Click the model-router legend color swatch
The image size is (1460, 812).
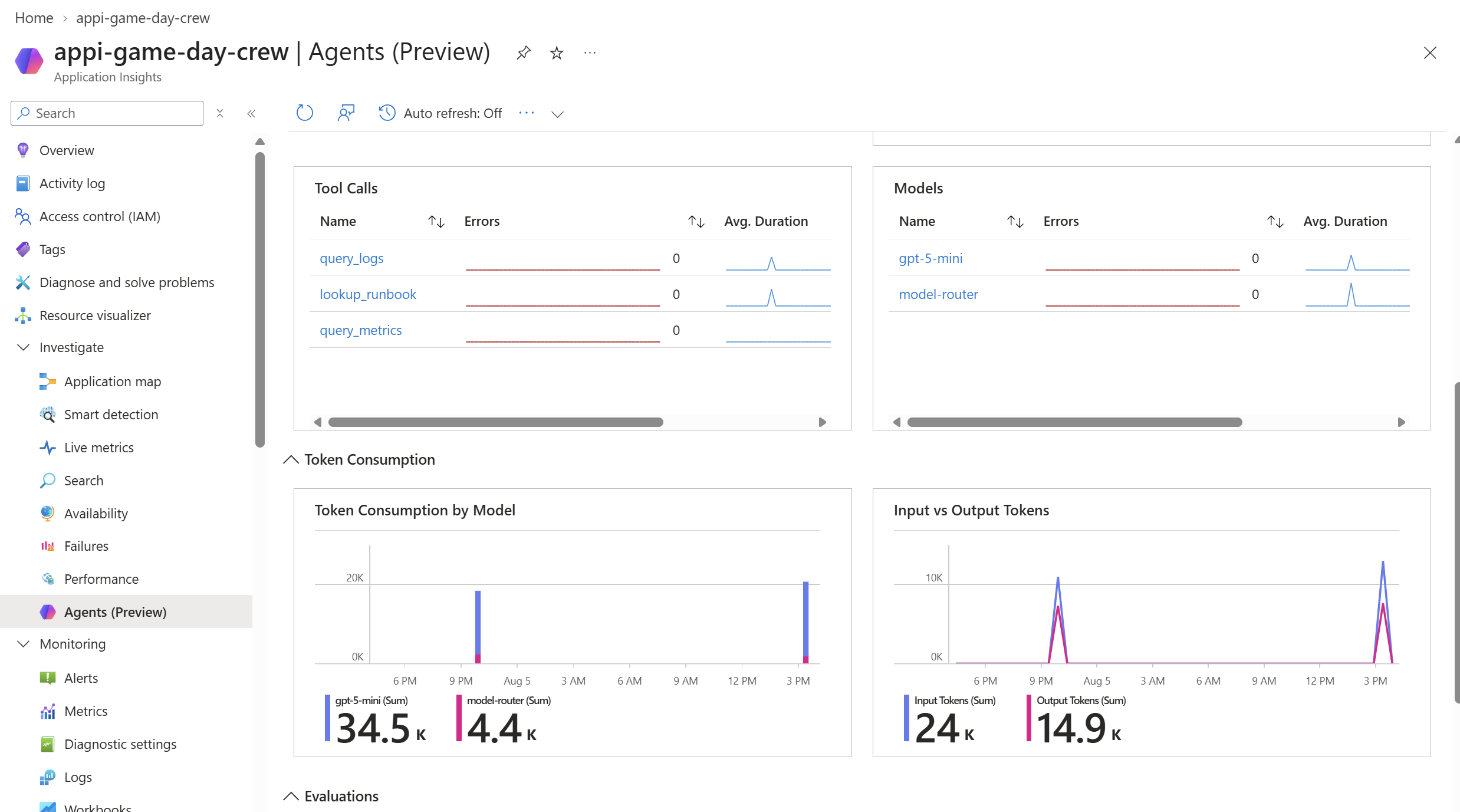(x=459, y=718)
